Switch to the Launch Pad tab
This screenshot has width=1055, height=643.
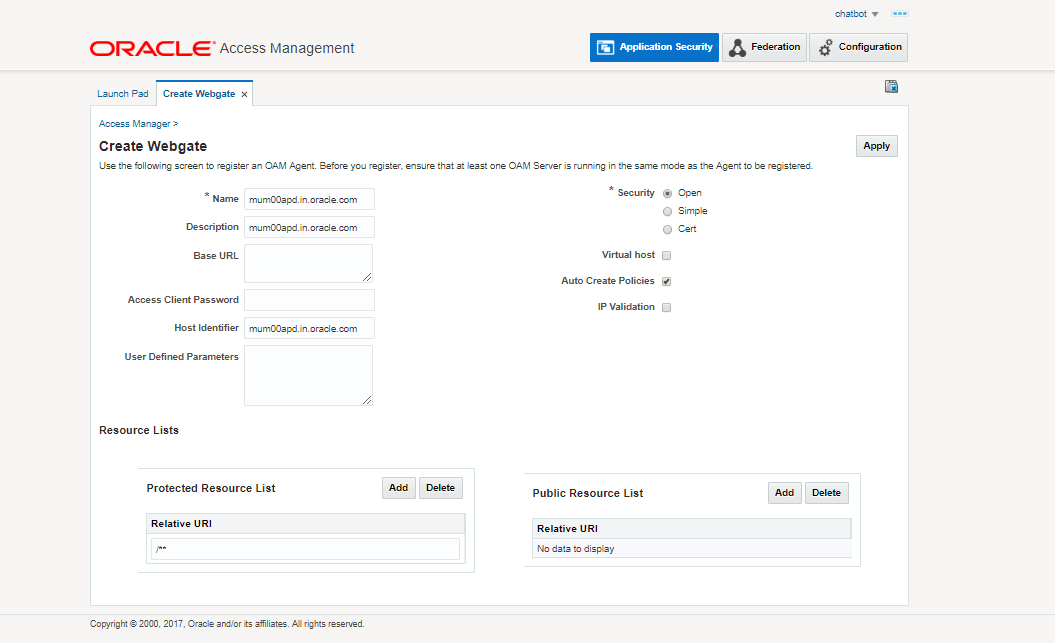click(122, 93)
